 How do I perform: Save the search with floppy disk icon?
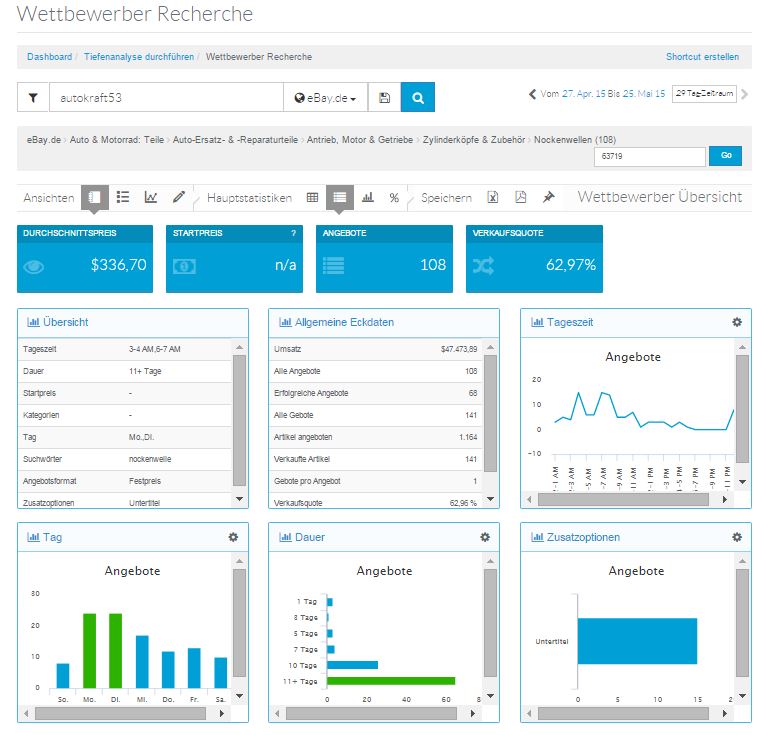pos(385,98)
